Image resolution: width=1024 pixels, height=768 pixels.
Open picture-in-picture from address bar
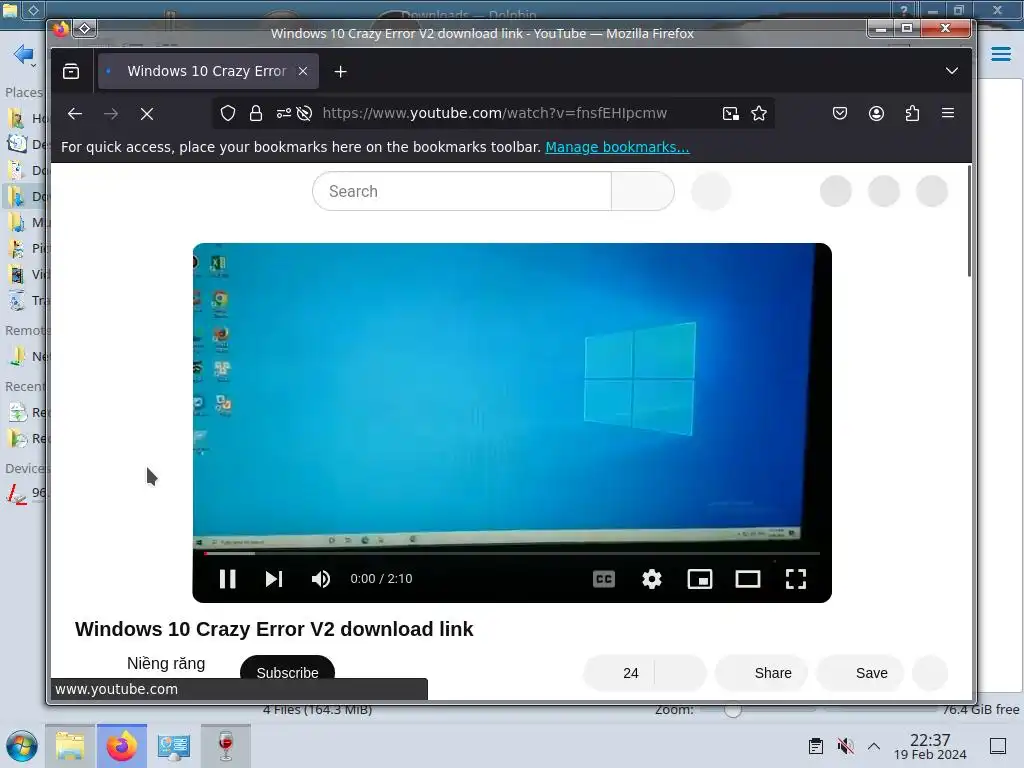click(x=731, y=114)
